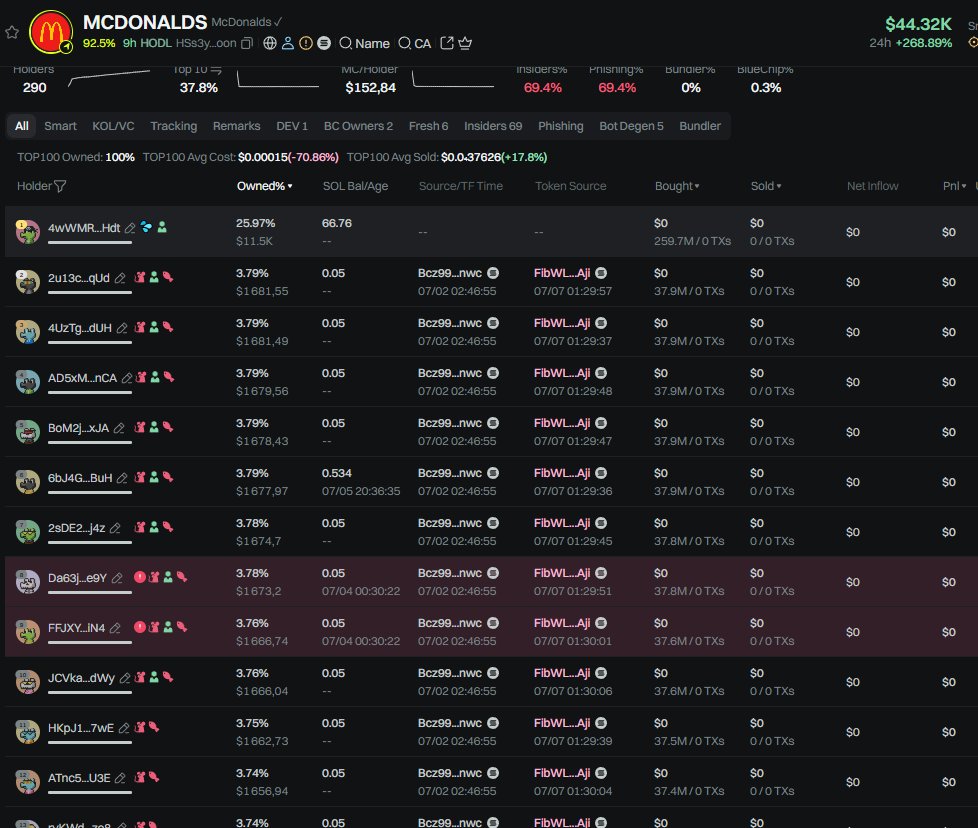Switch to the Insiders 69 tab
This screenshot has width=978, height=828.
point(493,126)
